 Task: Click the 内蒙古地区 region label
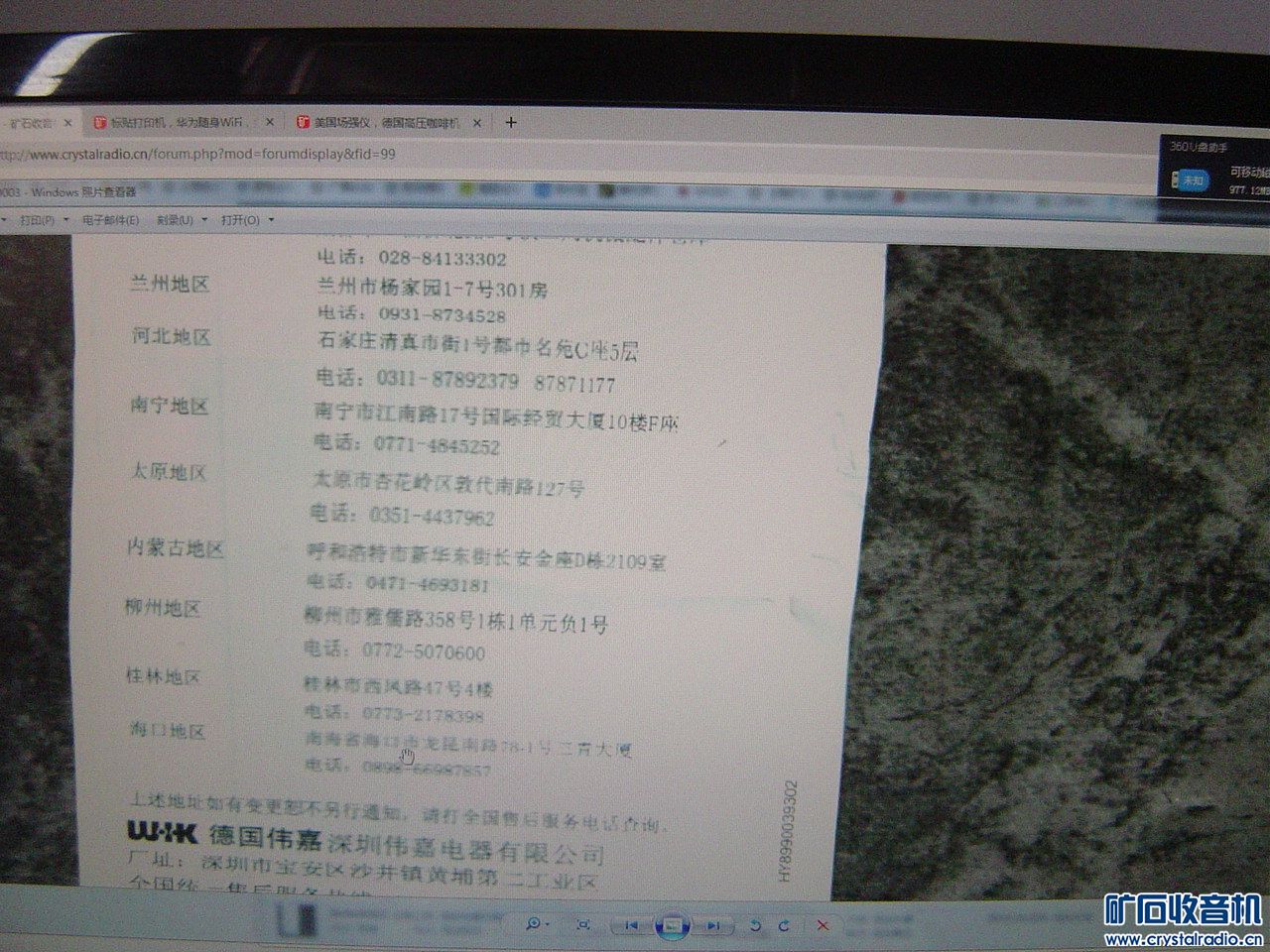pyautogui.click(x=176, y=548)
